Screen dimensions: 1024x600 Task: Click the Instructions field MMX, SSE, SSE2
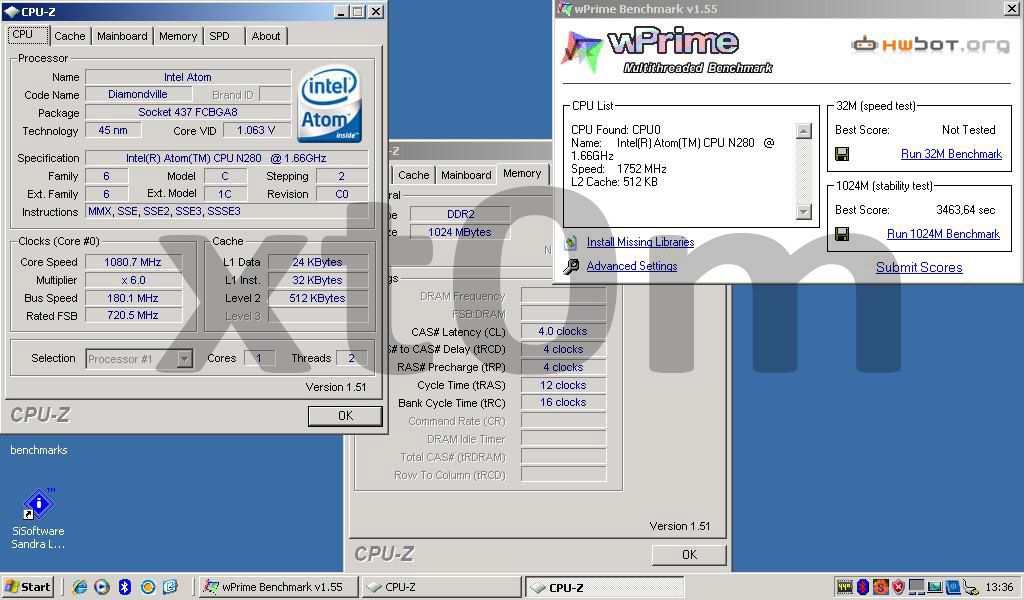coord(227,212)
